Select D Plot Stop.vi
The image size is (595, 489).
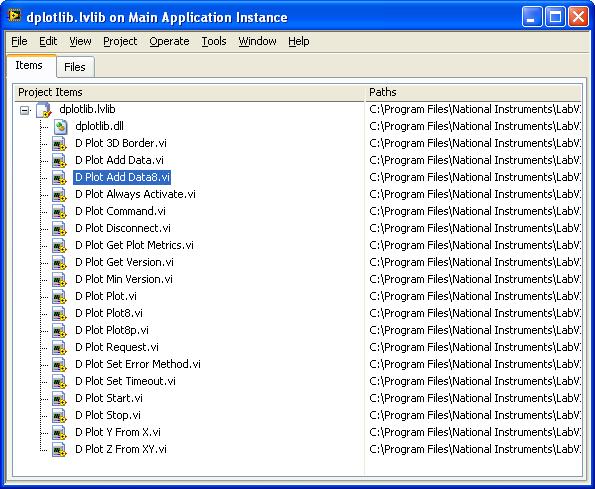108,415
